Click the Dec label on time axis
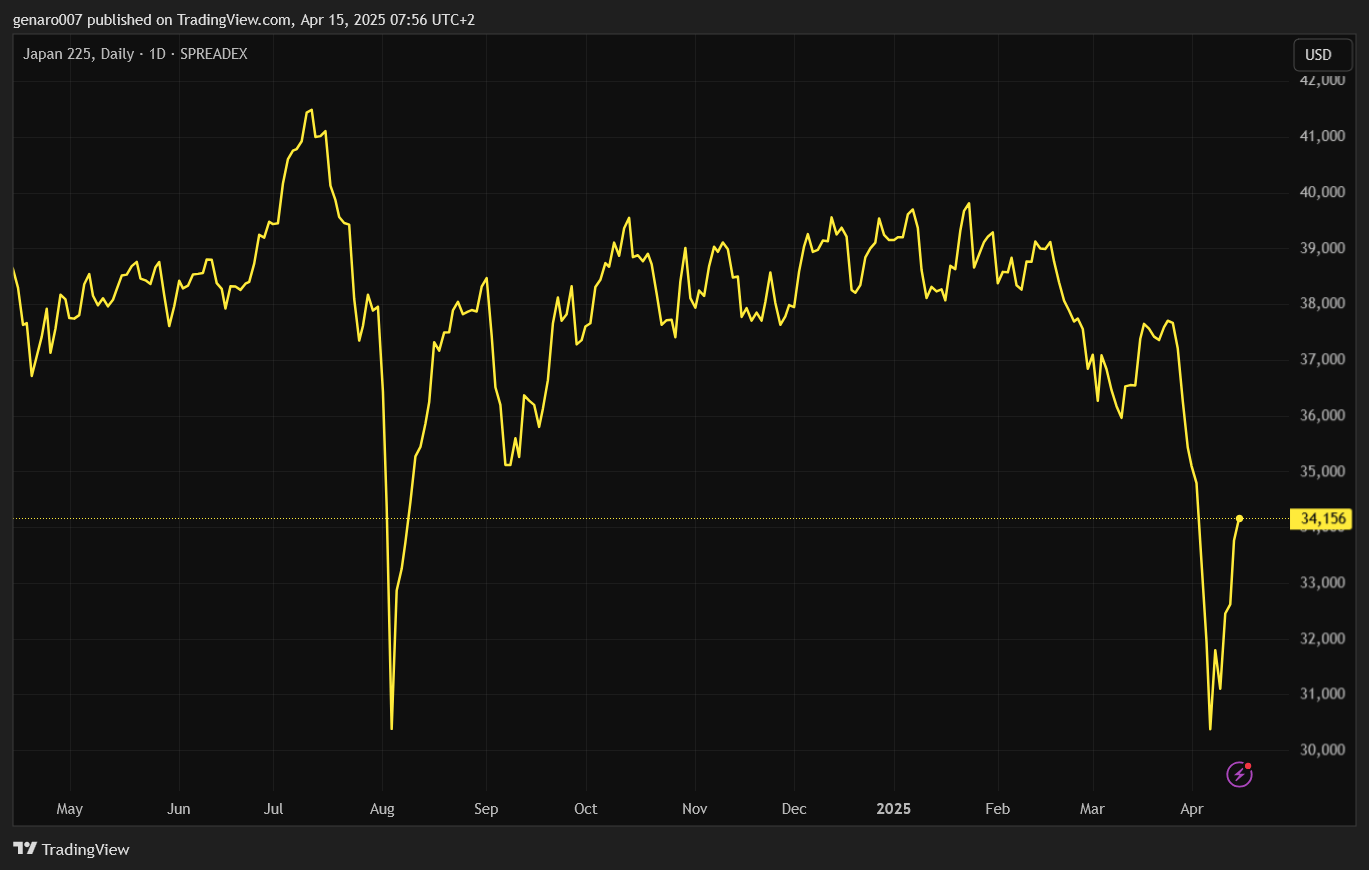Screen dimensions: 1369x870 point(794,808)
